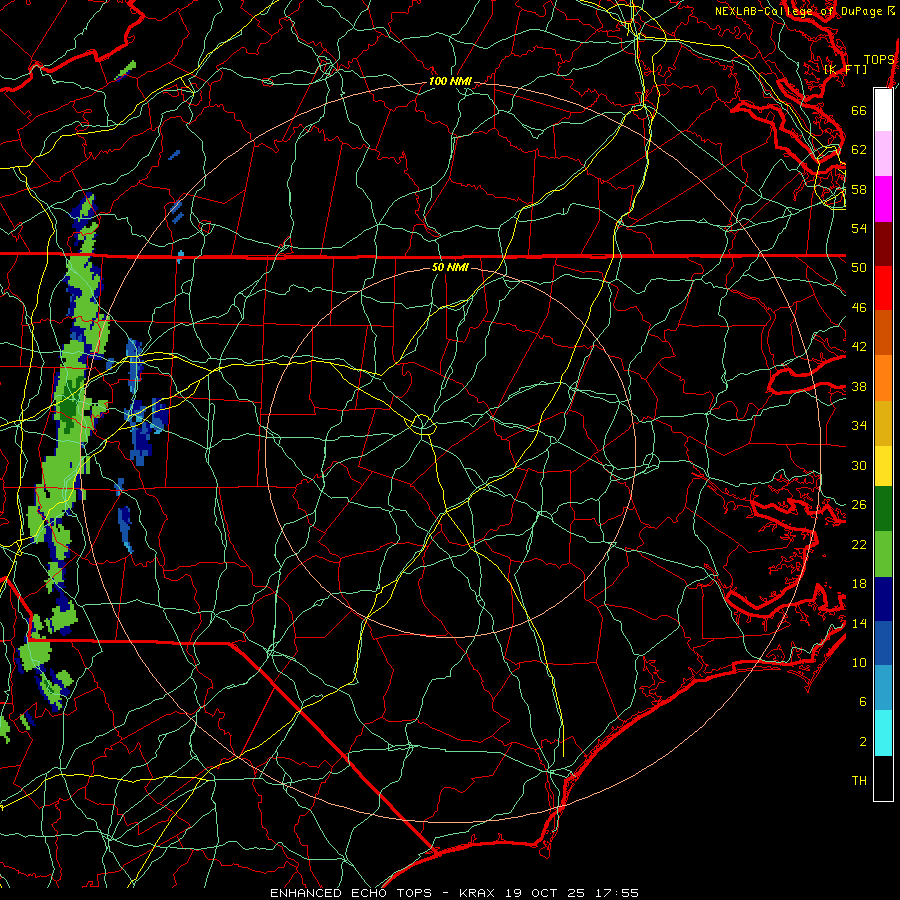Click the navy blue legend swatch
Screen dimensions: 900x900
pyautogui.click(x=883, y=599)
